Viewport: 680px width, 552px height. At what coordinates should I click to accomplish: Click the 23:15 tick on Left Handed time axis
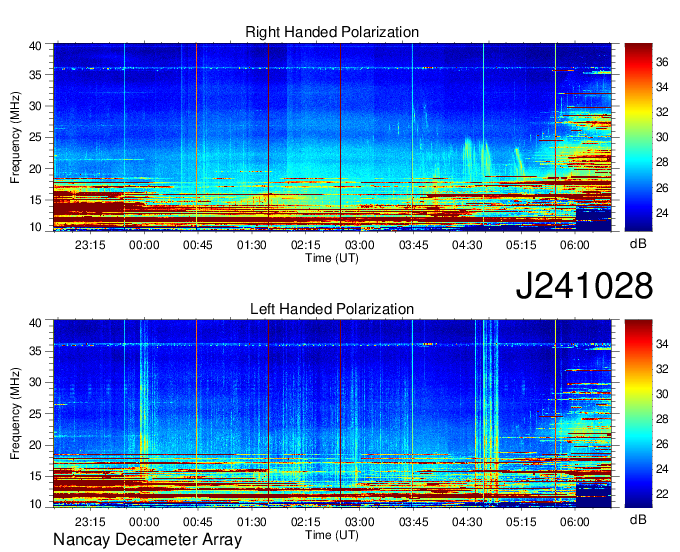point(90,522)
